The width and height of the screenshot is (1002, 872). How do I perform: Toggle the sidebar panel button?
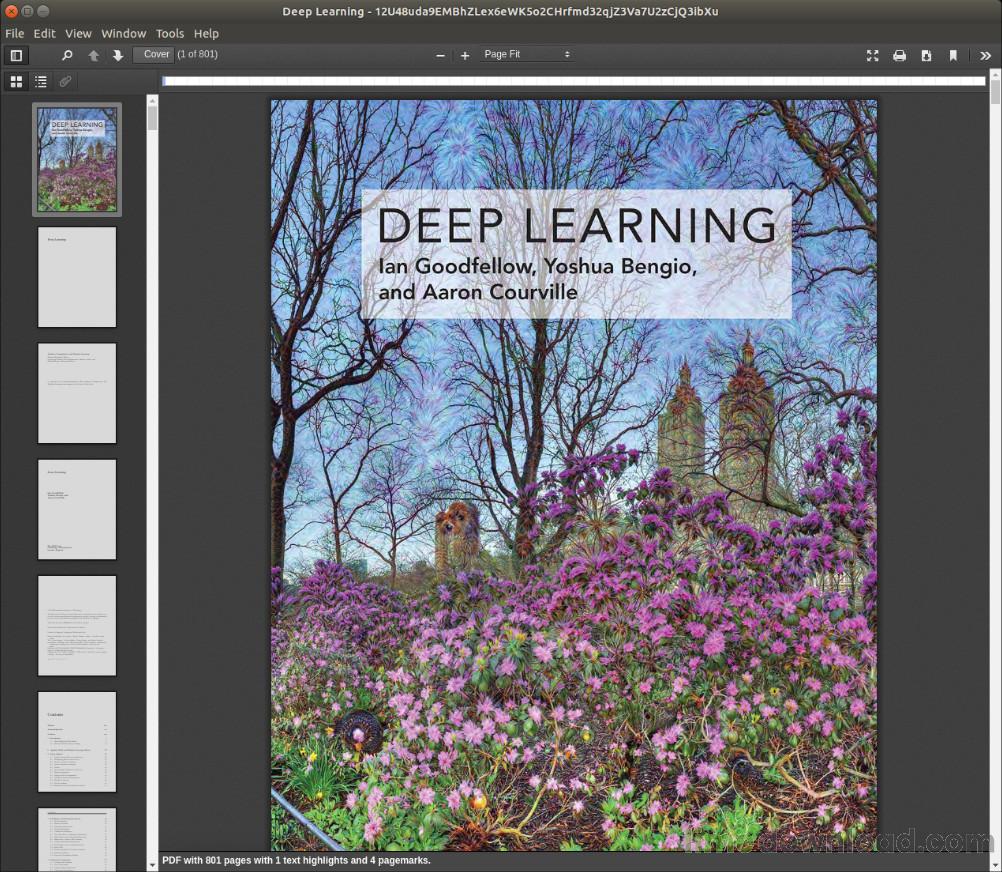(x=16, y=55)
